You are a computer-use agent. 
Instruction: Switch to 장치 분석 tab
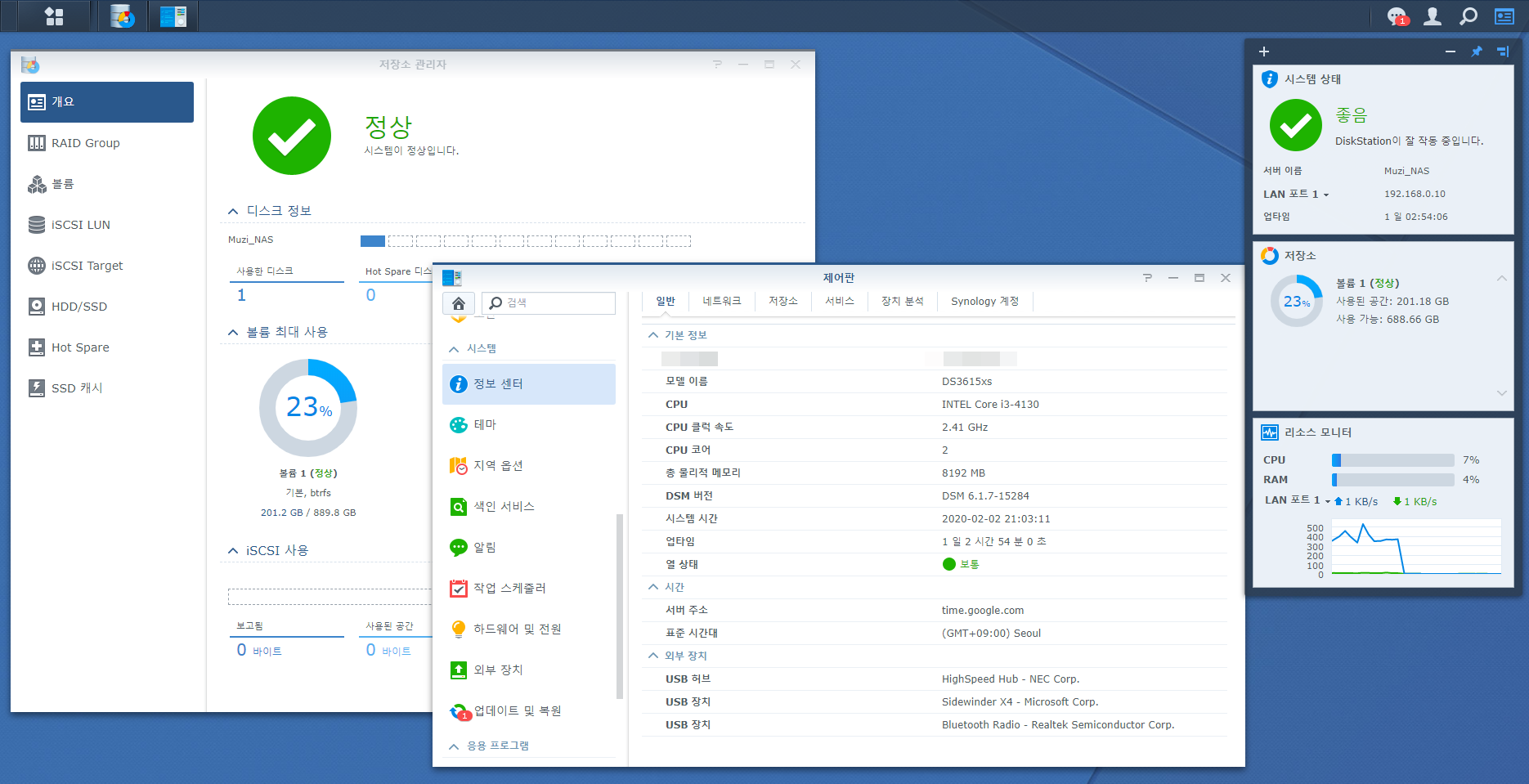click(903, 302)
